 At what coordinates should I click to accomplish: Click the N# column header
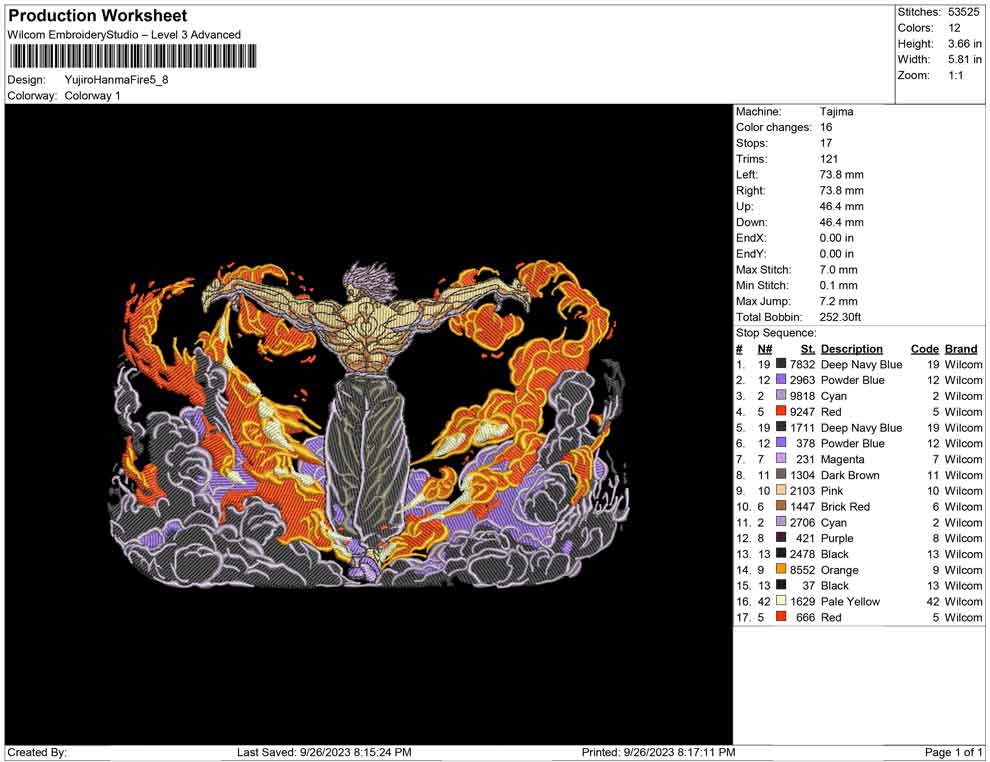click(764, 349)
